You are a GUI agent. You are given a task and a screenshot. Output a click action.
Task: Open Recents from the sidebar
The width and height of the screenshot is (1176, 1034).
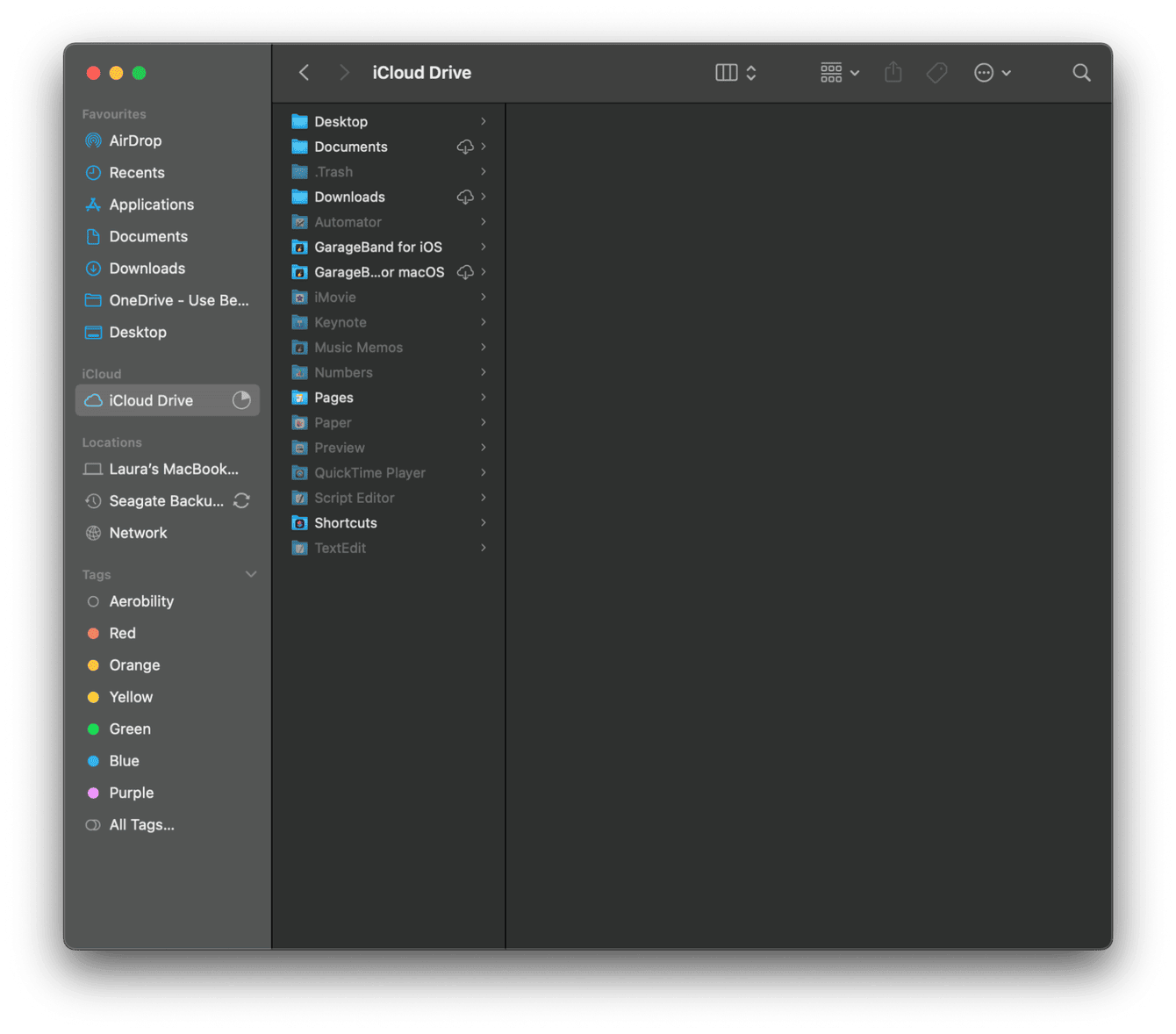tap(137, 172)
